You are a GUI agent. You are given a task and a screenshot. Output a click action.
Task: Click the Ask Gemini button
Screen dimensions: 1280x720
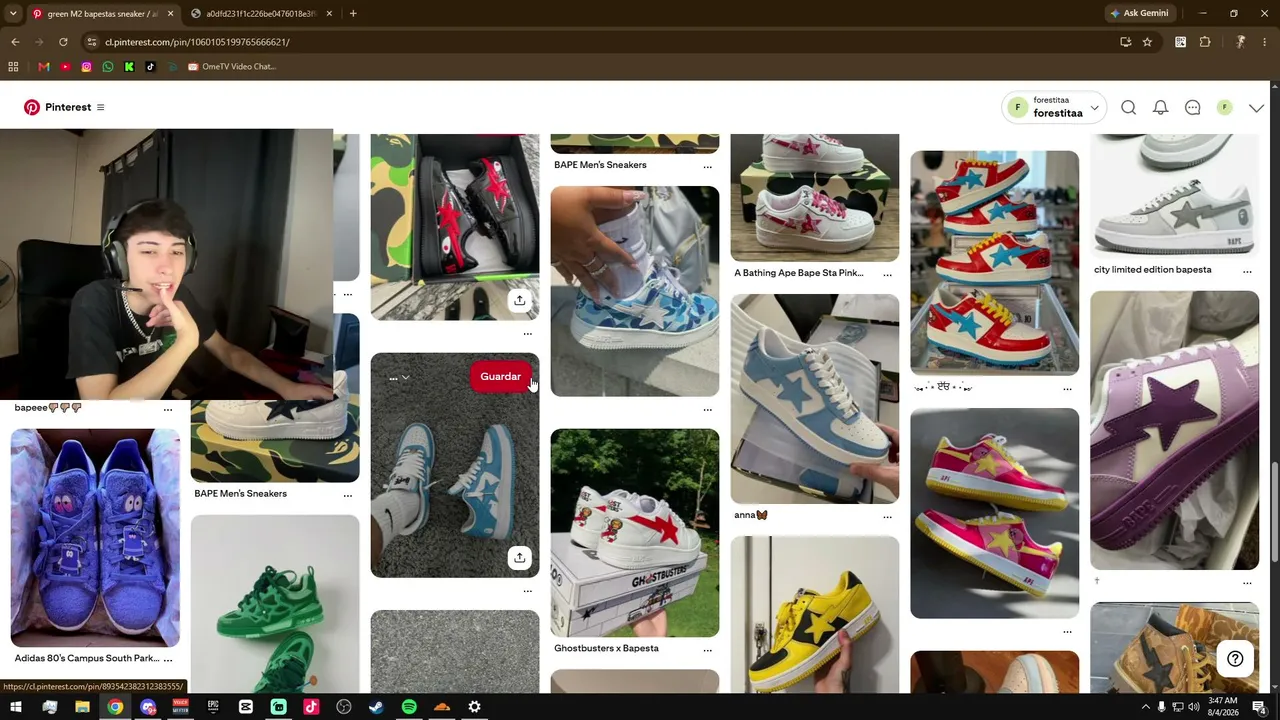click(x=1139, y=13)
